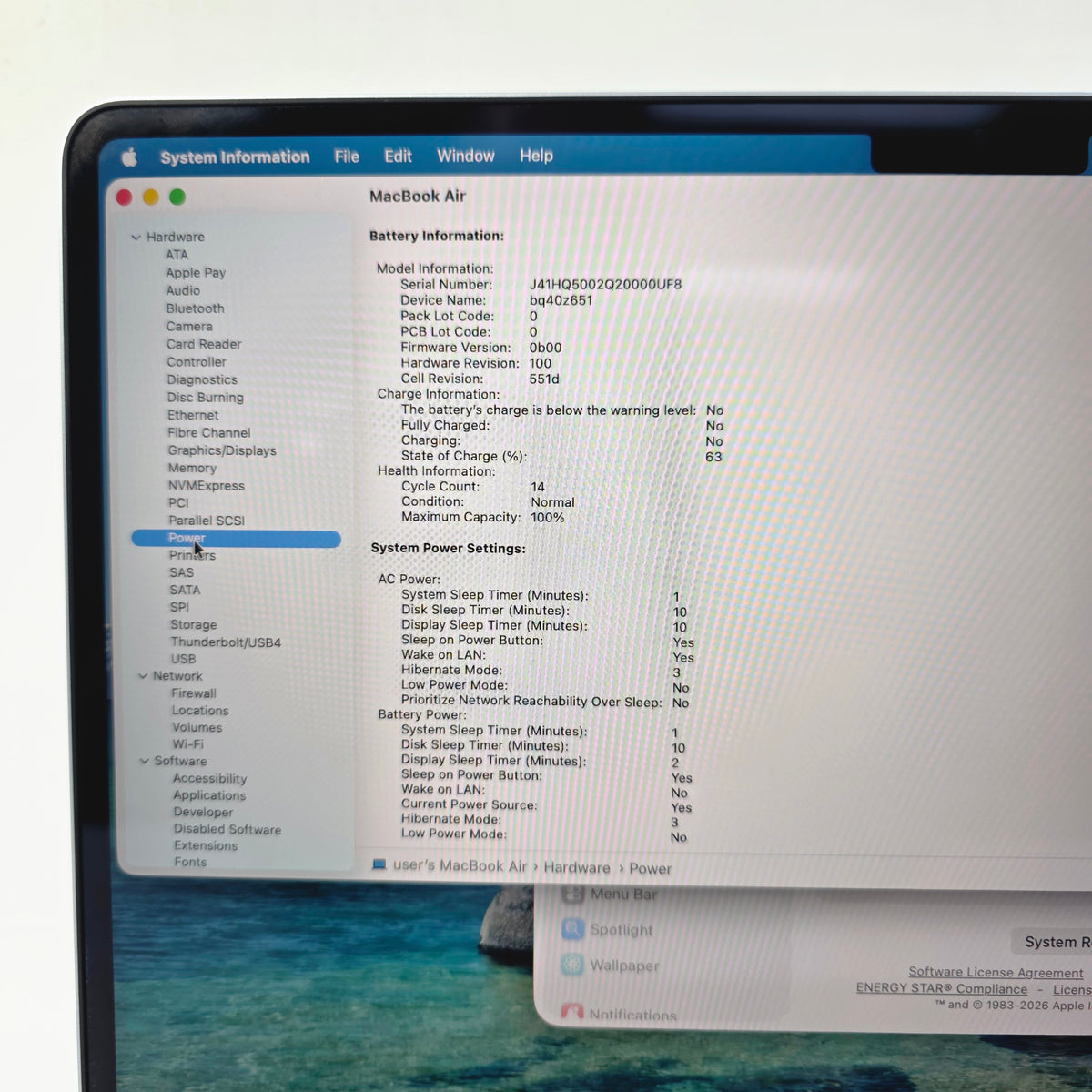Select Disc Burning in the sidebar
1092x1092 pixels.
pyautogui.click(x=205, y=397)
